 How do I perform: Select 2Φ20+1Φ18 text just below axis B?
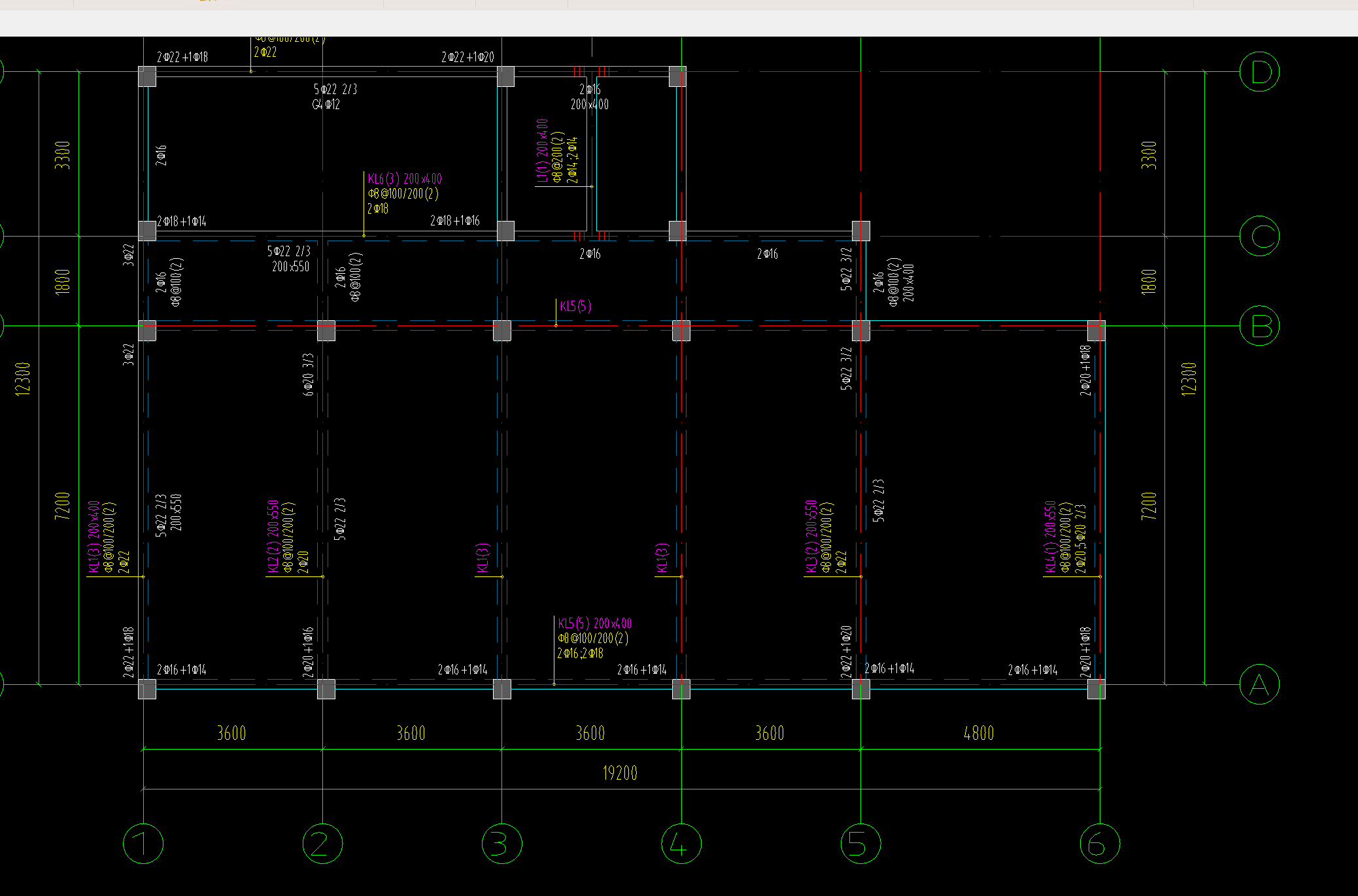pos(1085,371)
